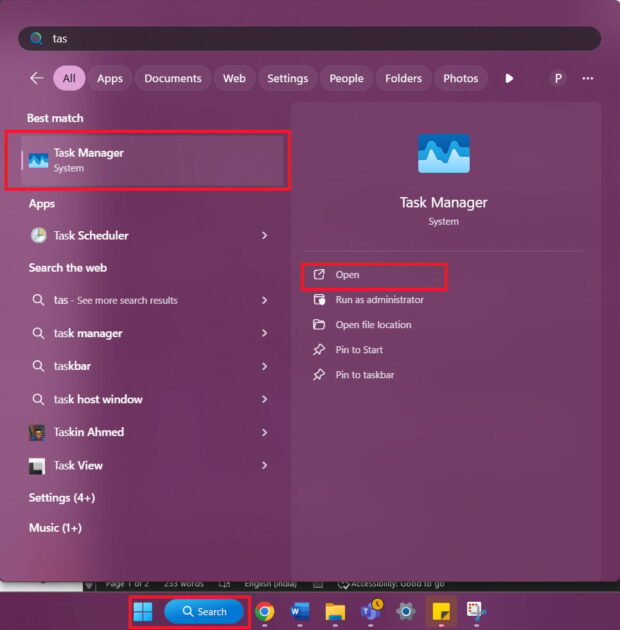Click the Task View icon

(37, 466)
